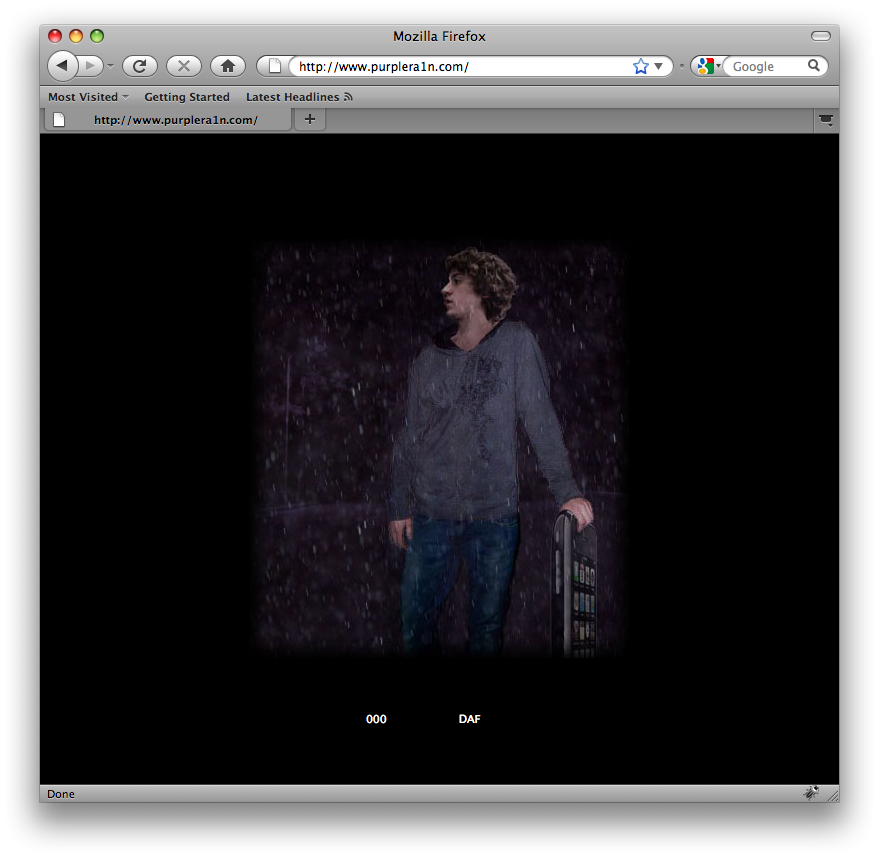This screenshot has width=879, height=857.
Task: Click inside the URL address field
Action: click(460, 67)
